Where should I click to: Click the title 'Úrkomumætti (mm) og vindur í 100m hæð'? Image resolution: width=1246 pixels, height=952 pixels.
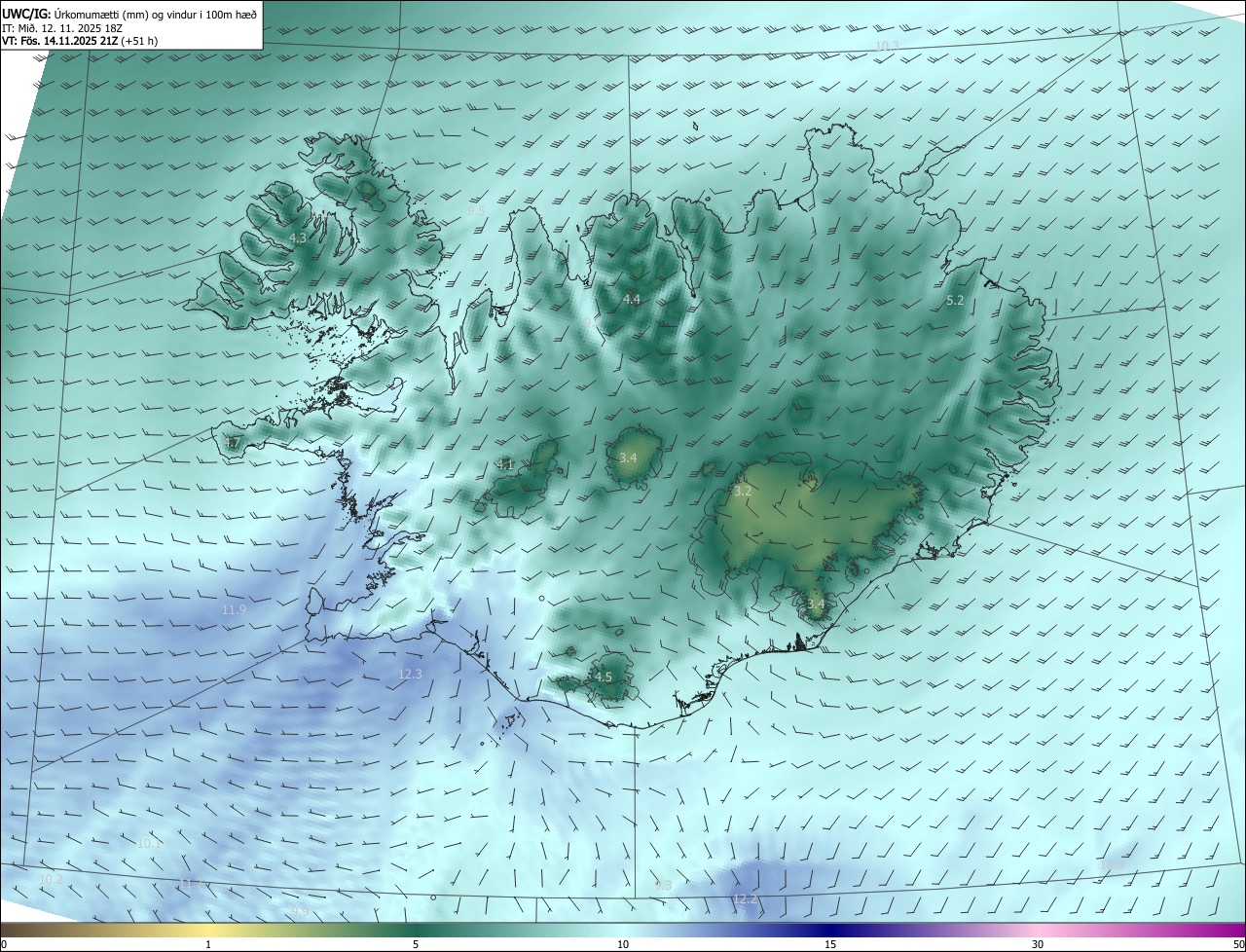tap(154, 14)
